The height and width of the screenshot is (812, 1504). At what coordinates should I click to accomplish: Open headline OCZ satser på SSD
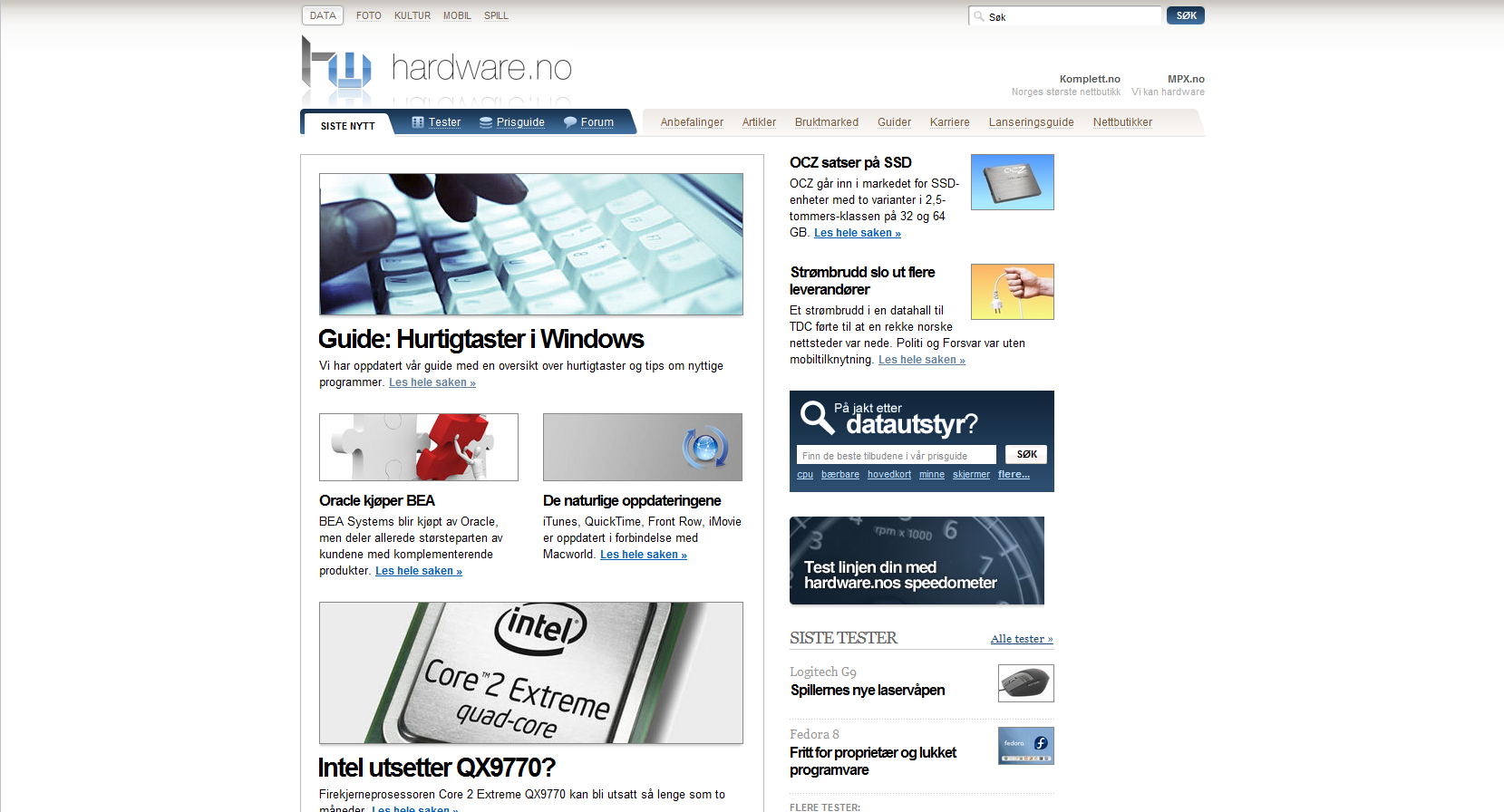pyautogui.click(x=850, y=162)
